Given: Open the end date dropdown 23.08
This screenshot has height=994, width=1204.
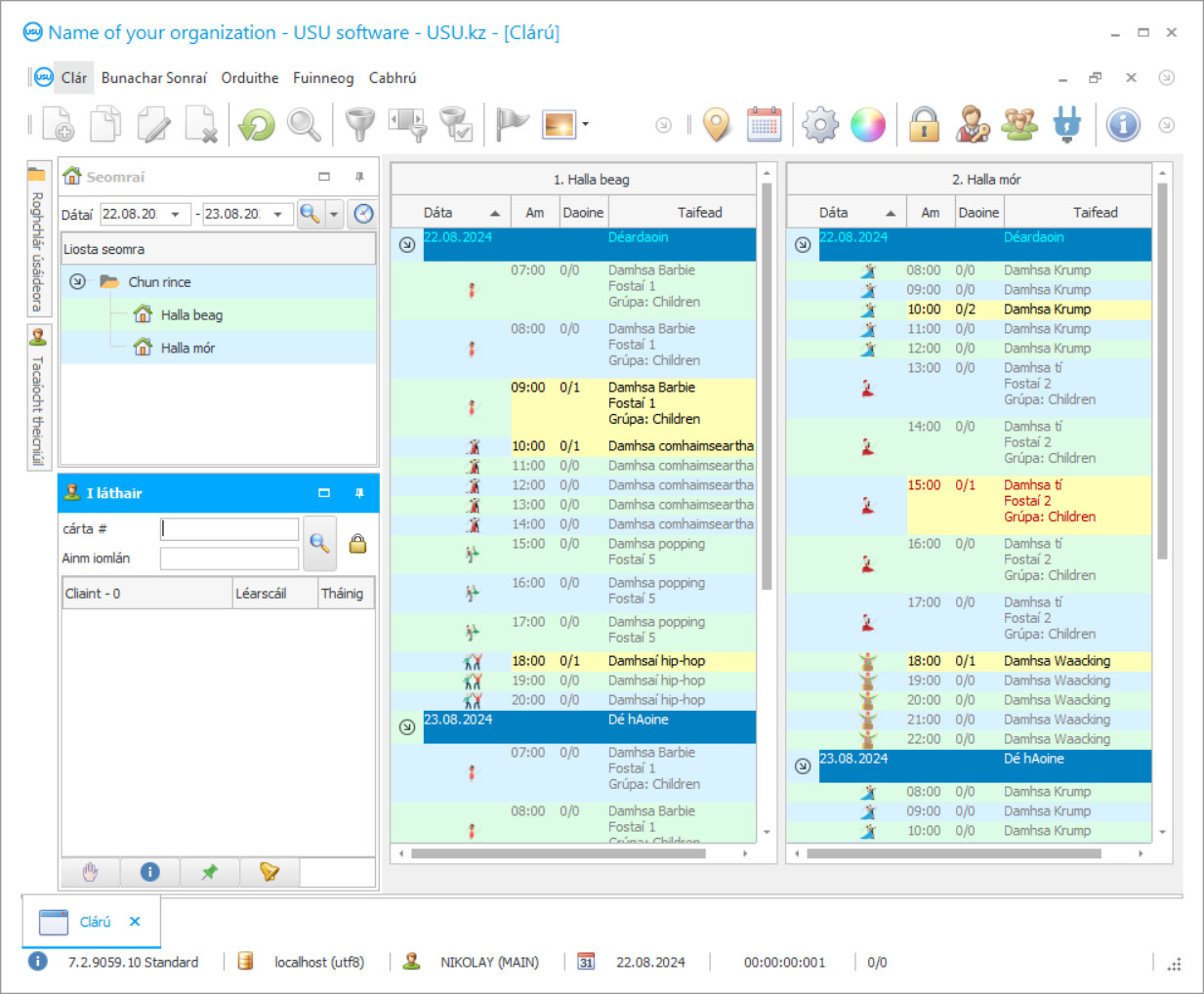Looking at the screenshot, I should (277, 214).
